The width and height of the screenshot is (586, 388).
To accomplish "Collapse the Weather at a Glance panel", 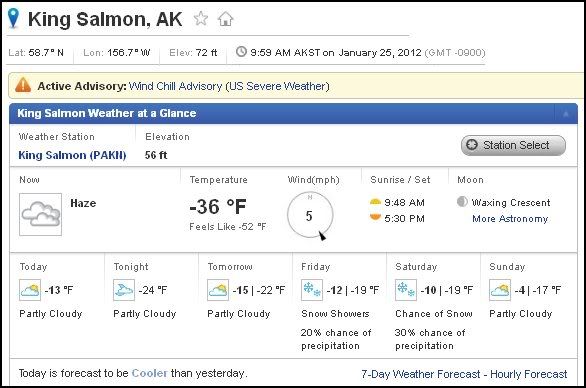I will (566, 113).
